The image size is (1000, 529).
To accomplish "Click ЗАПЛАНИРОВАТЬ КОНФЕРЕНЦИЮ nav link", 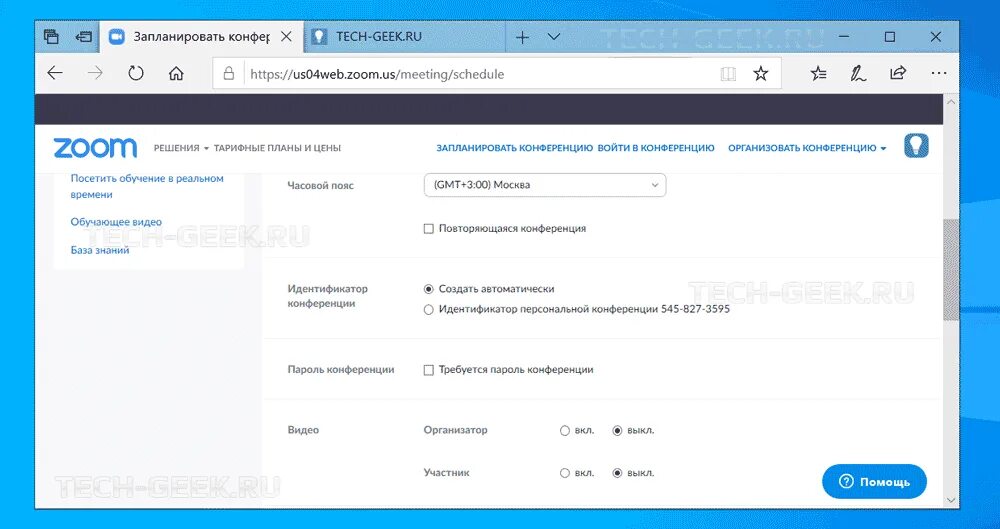I will [515, 148].
